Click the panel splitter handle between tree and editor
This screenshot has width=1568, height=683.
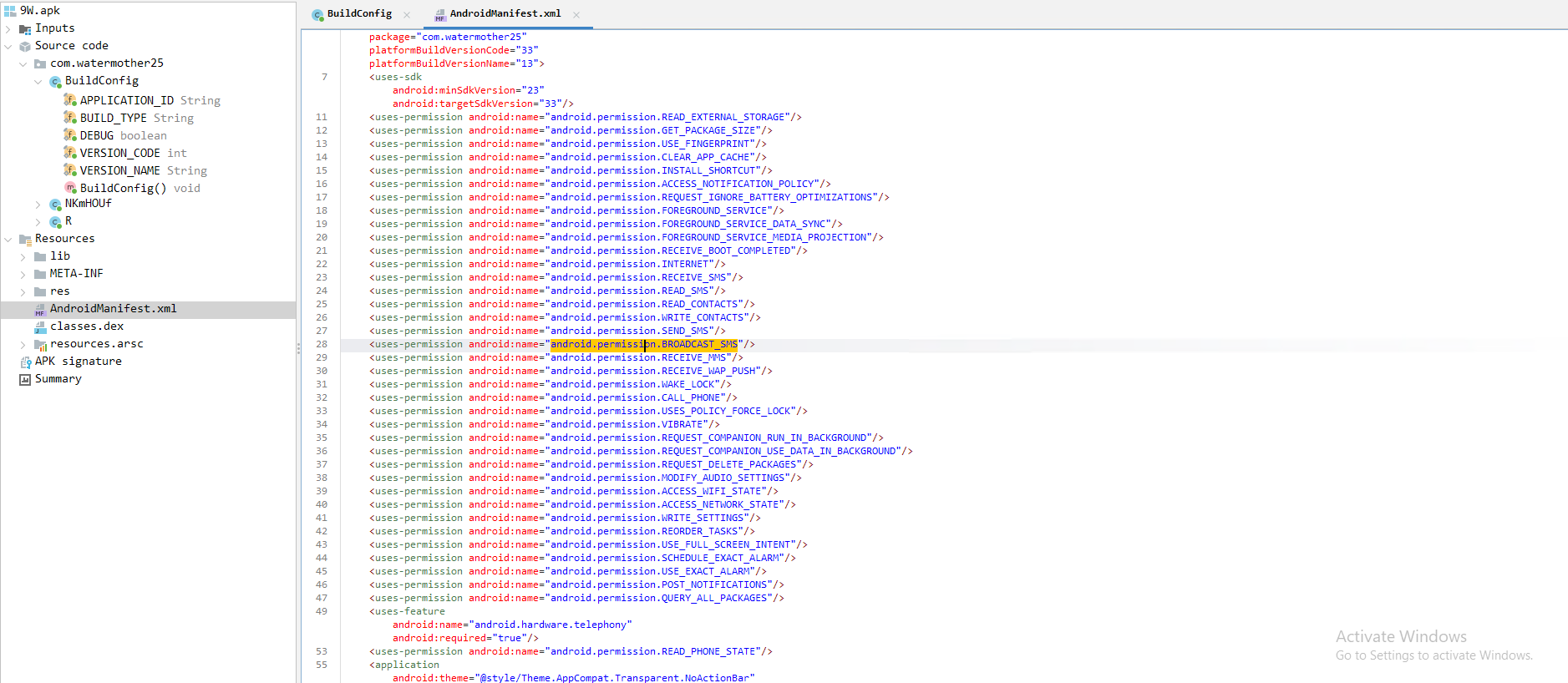298,349
